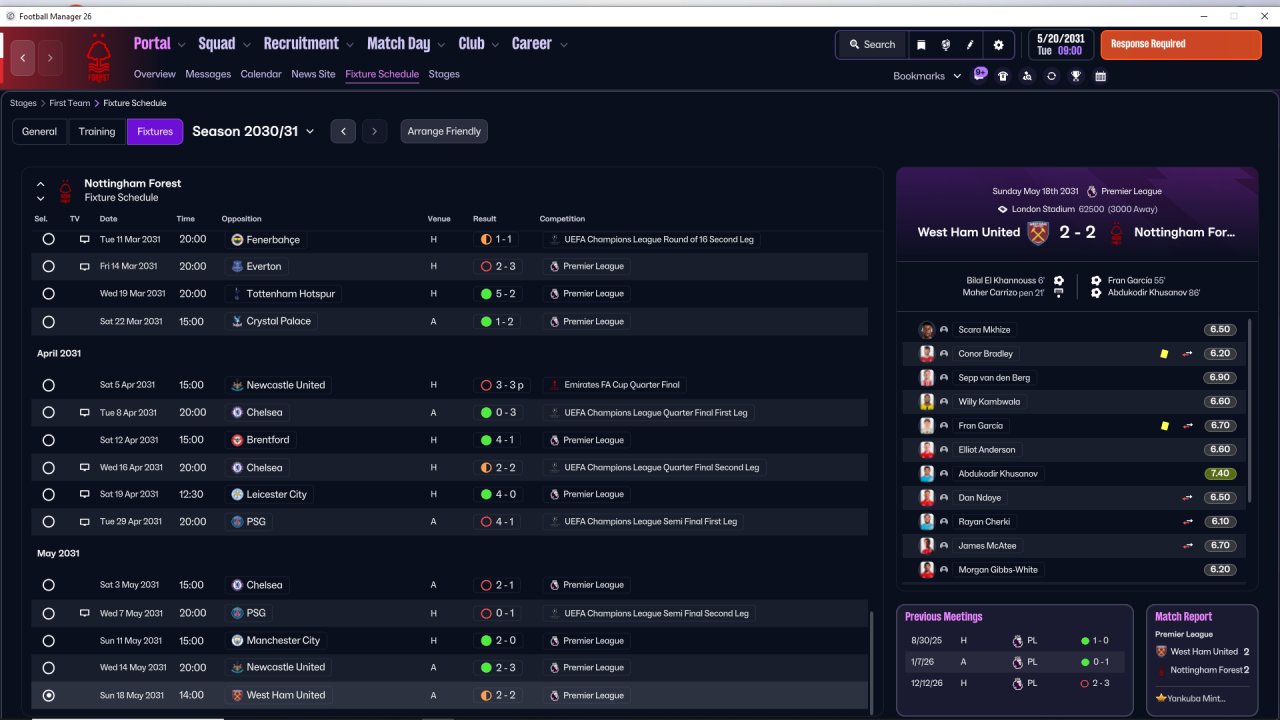Select the Manchester City fixture radio button
This screenshot has height=720, width=1280.
(48, 640)
